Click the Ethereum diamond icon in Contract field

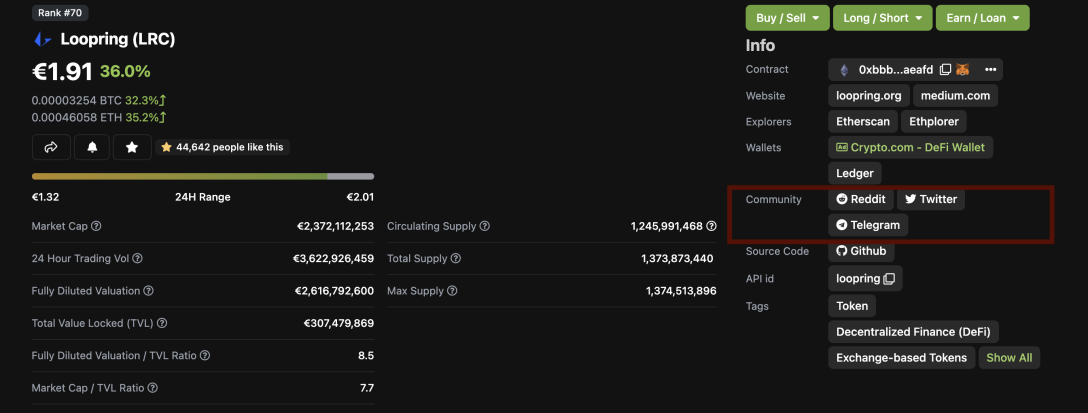(844, 69)
